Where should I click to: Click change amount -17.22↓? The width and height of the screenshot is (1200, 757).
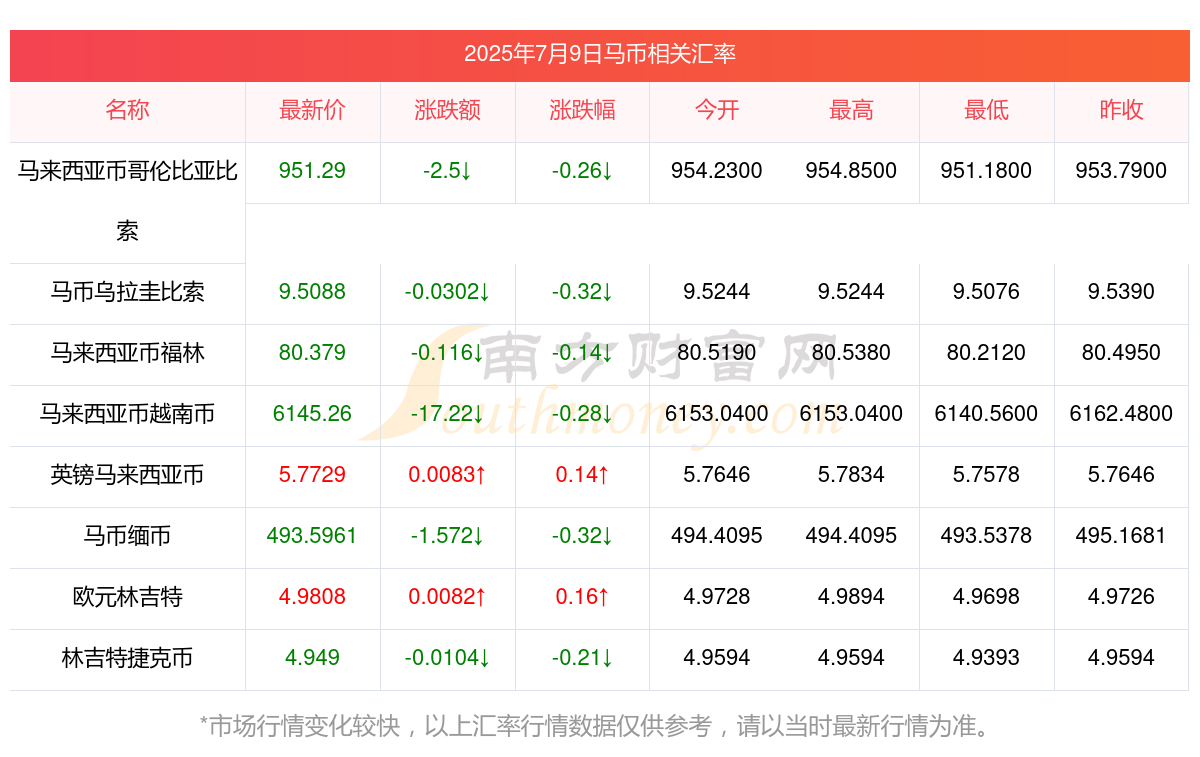tap(448, 414)
